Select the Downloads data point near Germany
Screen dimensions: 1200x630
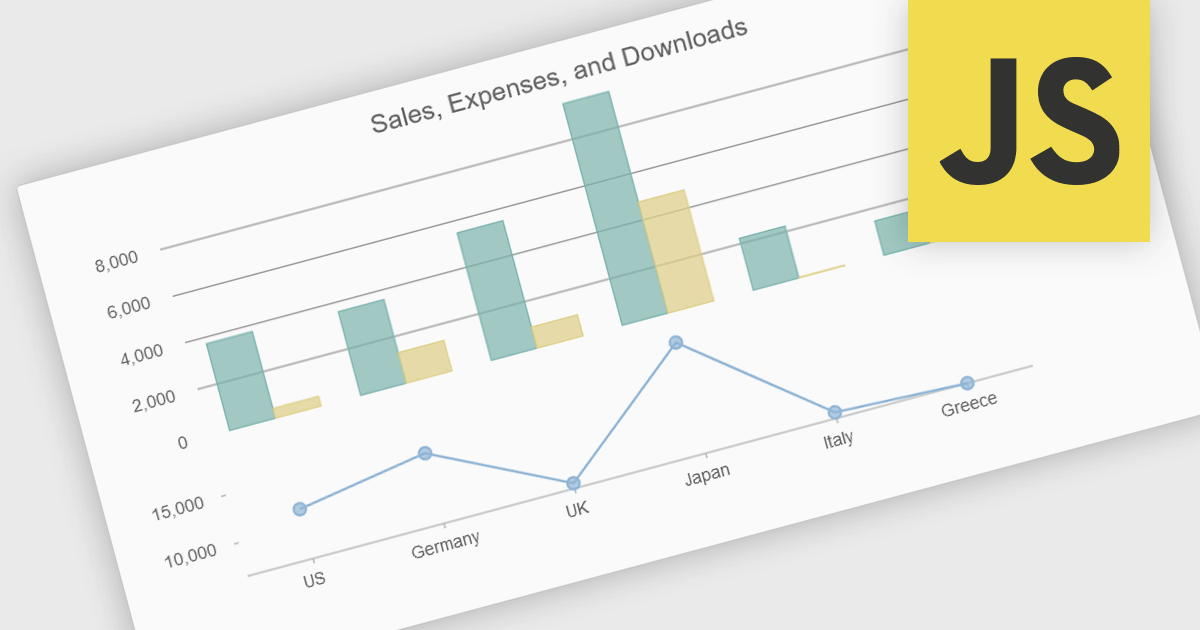click(427, 452)
